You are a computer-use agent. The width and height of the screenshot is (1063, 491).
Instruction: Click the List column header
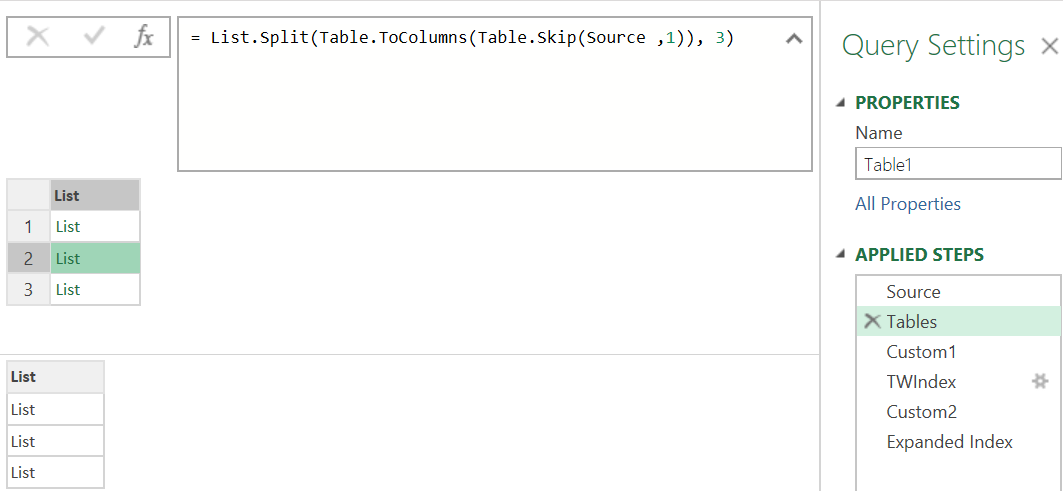point(95,195)
